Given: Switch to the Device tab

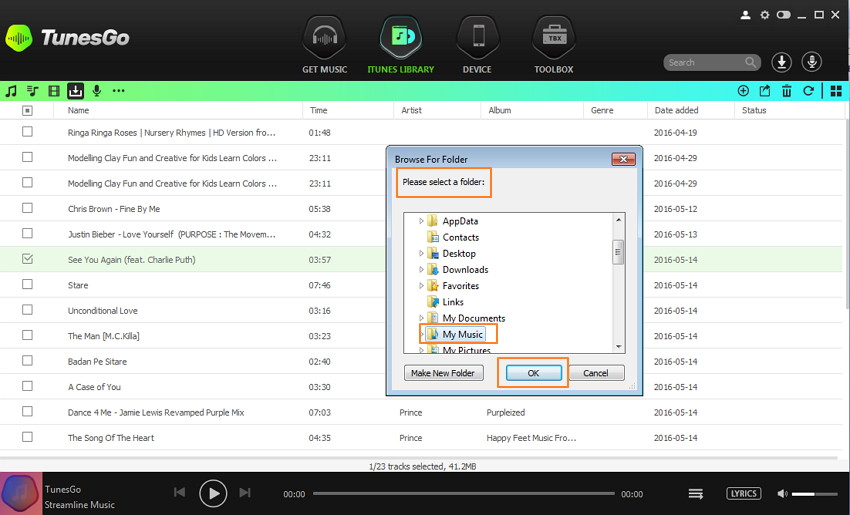Looking at the screenshot, I should (477, 45).
